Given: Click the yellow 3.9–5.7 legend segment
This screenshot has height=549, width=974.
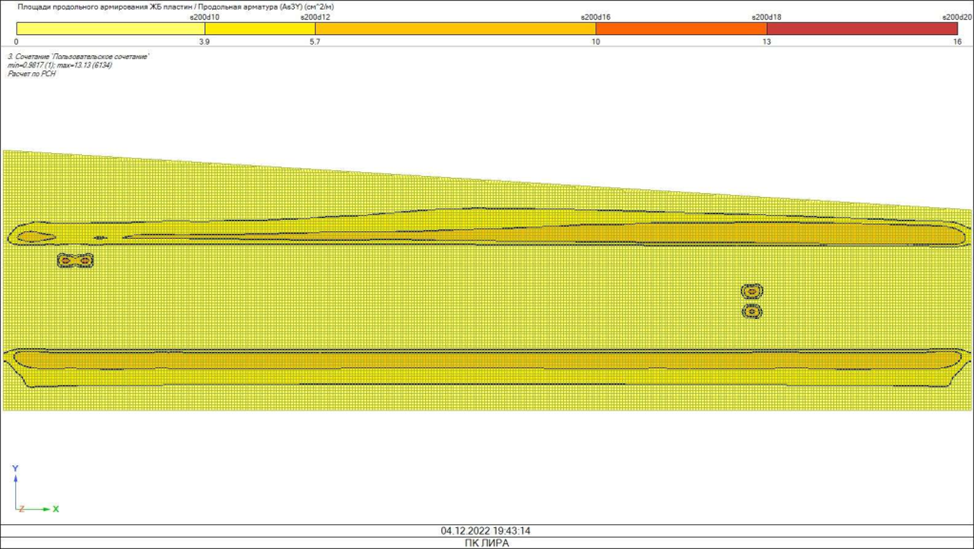Looking at the screenshot, I should [x=259, y=29].
